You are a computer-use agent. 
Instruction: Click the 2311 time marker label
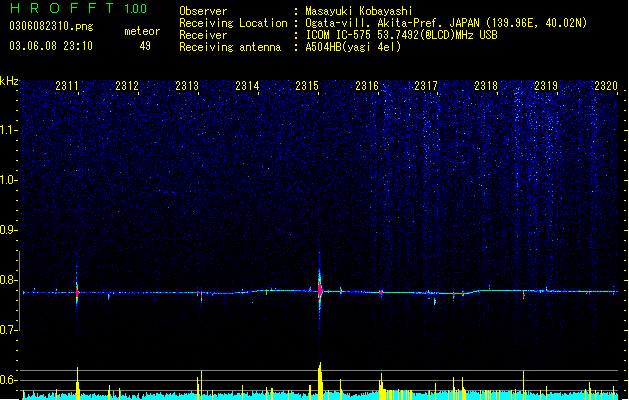click(x=67, y=86)
